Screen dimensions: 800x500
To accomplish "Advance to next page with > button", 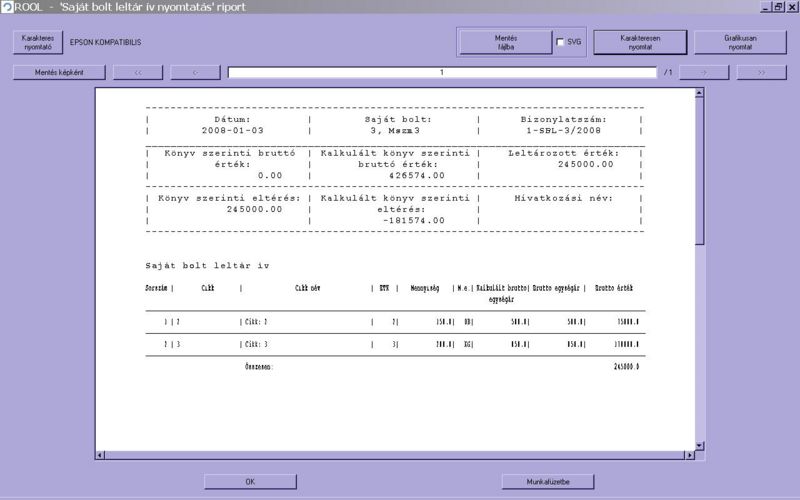I will (x=704, y=72).
